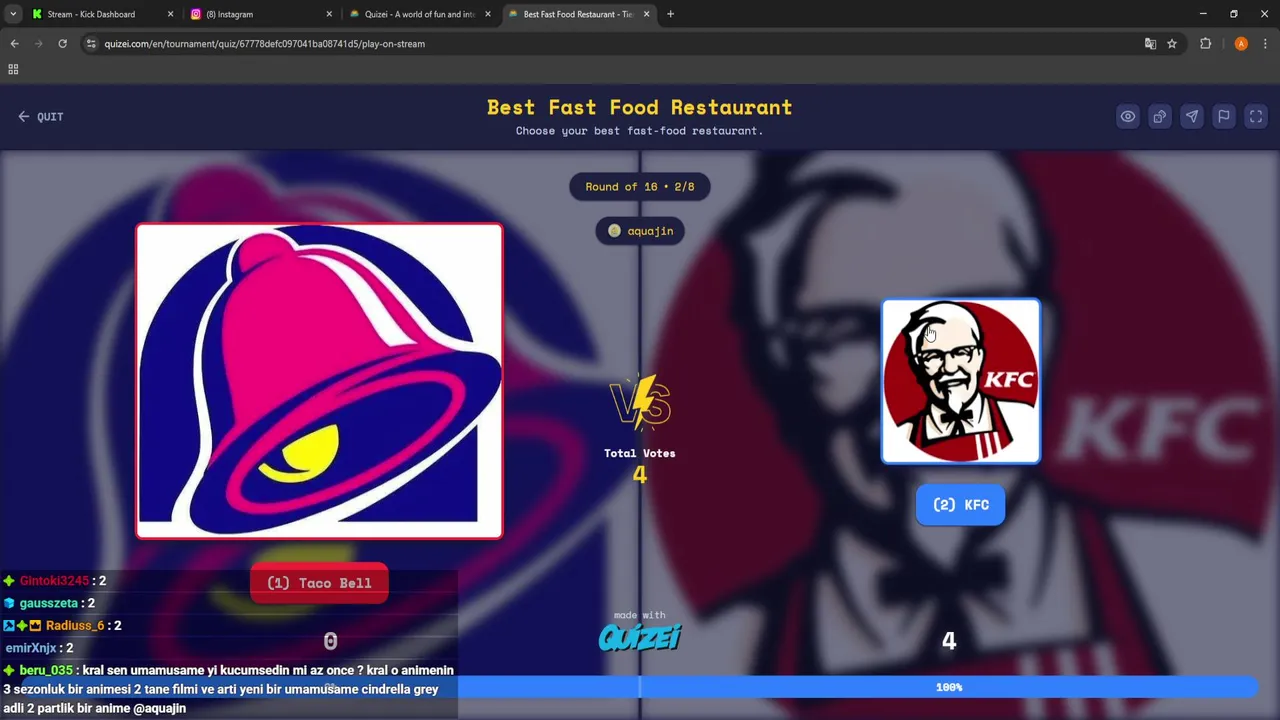This screenshot has width=1280, height=720.
Task: Open the browser extensions menu
Action: (1205, 44)
